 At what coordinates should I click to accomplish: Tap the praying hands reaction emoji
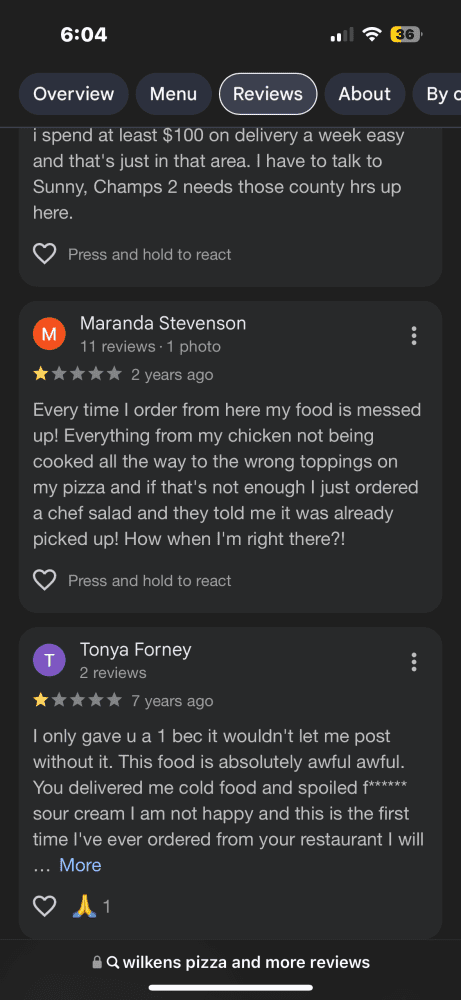[84, 906]
